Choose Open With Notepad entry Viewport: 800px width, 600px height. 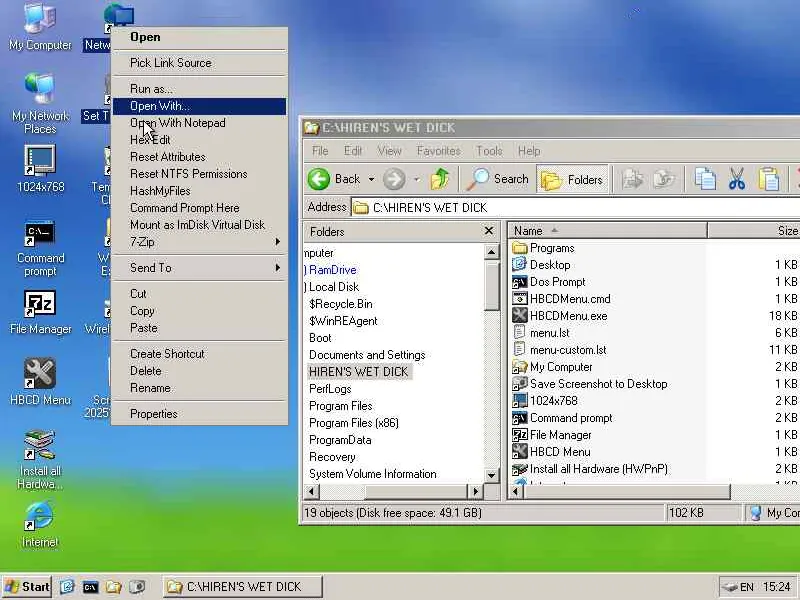coord(199,123)
